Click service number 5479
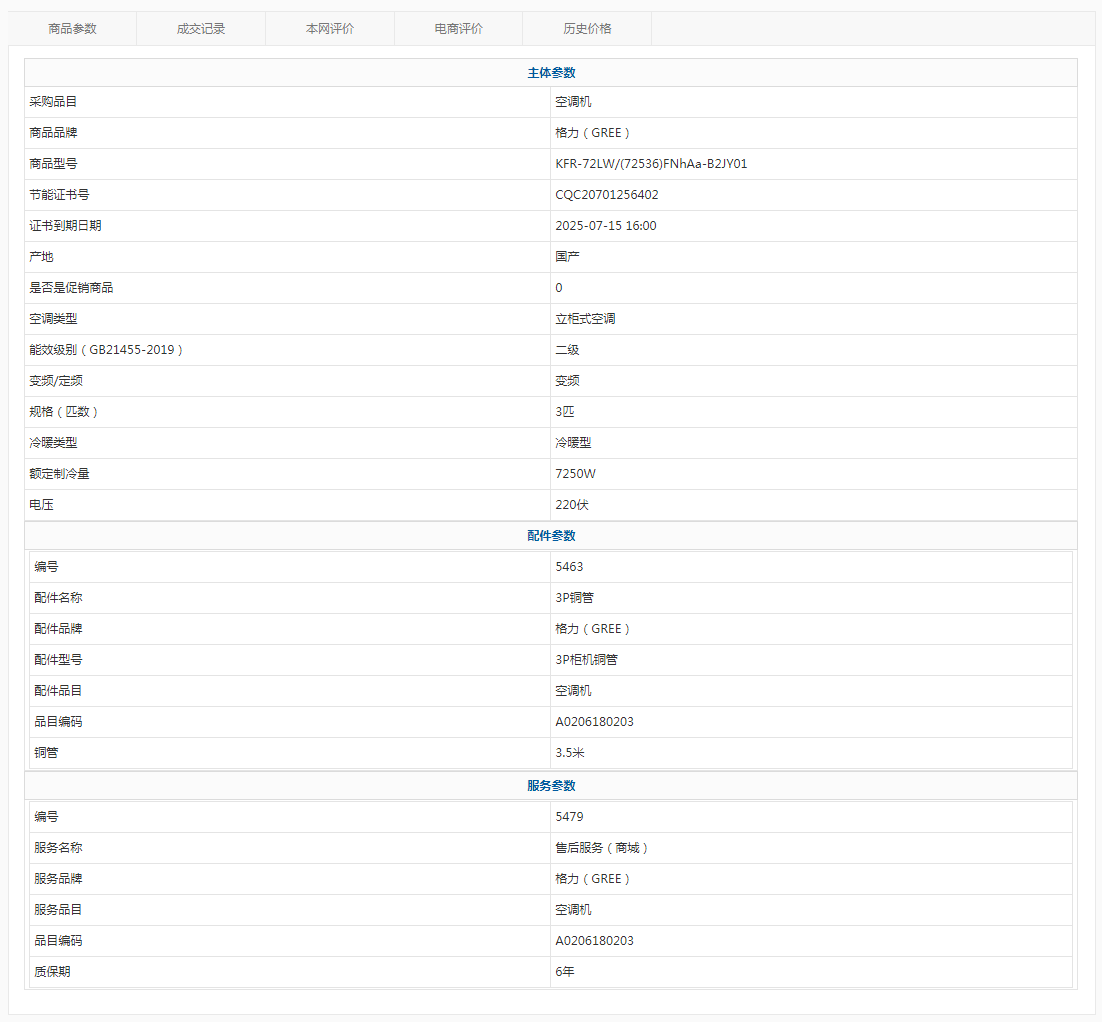This screenshot has height=1022, width=1102. coord(569,817)
